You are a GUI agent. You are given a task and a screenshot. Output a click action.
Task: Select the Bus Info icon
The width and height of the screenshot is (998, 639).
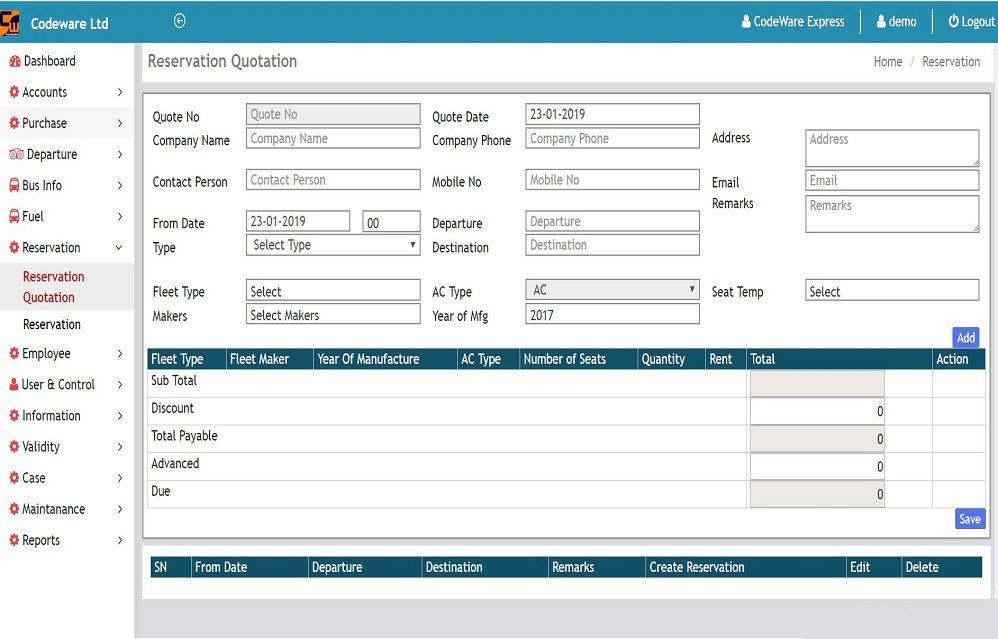point(14,185)
